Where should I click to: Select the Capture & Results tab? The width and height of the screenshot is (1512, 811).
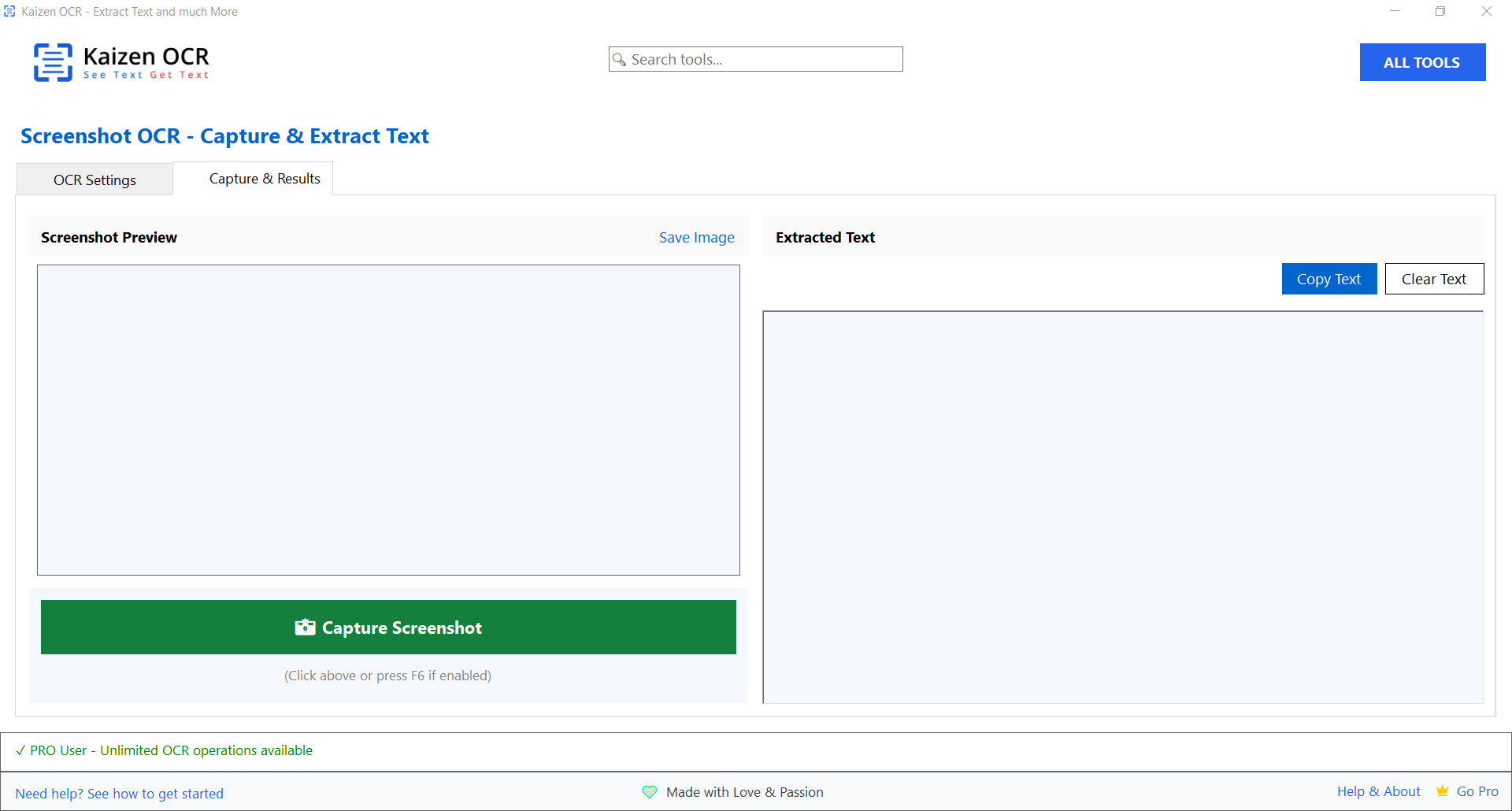(264, 178)
